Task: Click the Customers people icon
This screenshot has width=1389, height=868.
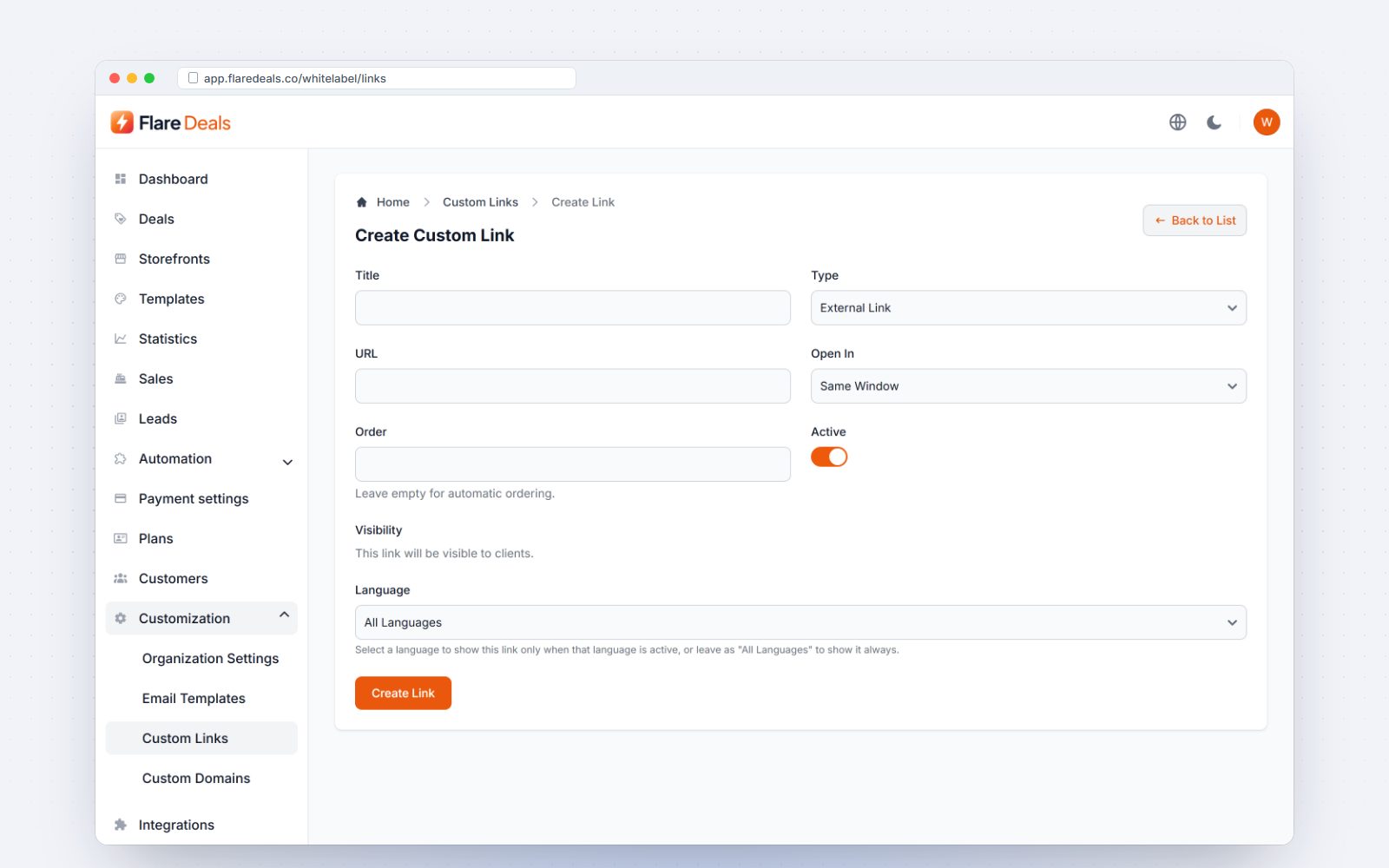Action: tap(121, 578)
